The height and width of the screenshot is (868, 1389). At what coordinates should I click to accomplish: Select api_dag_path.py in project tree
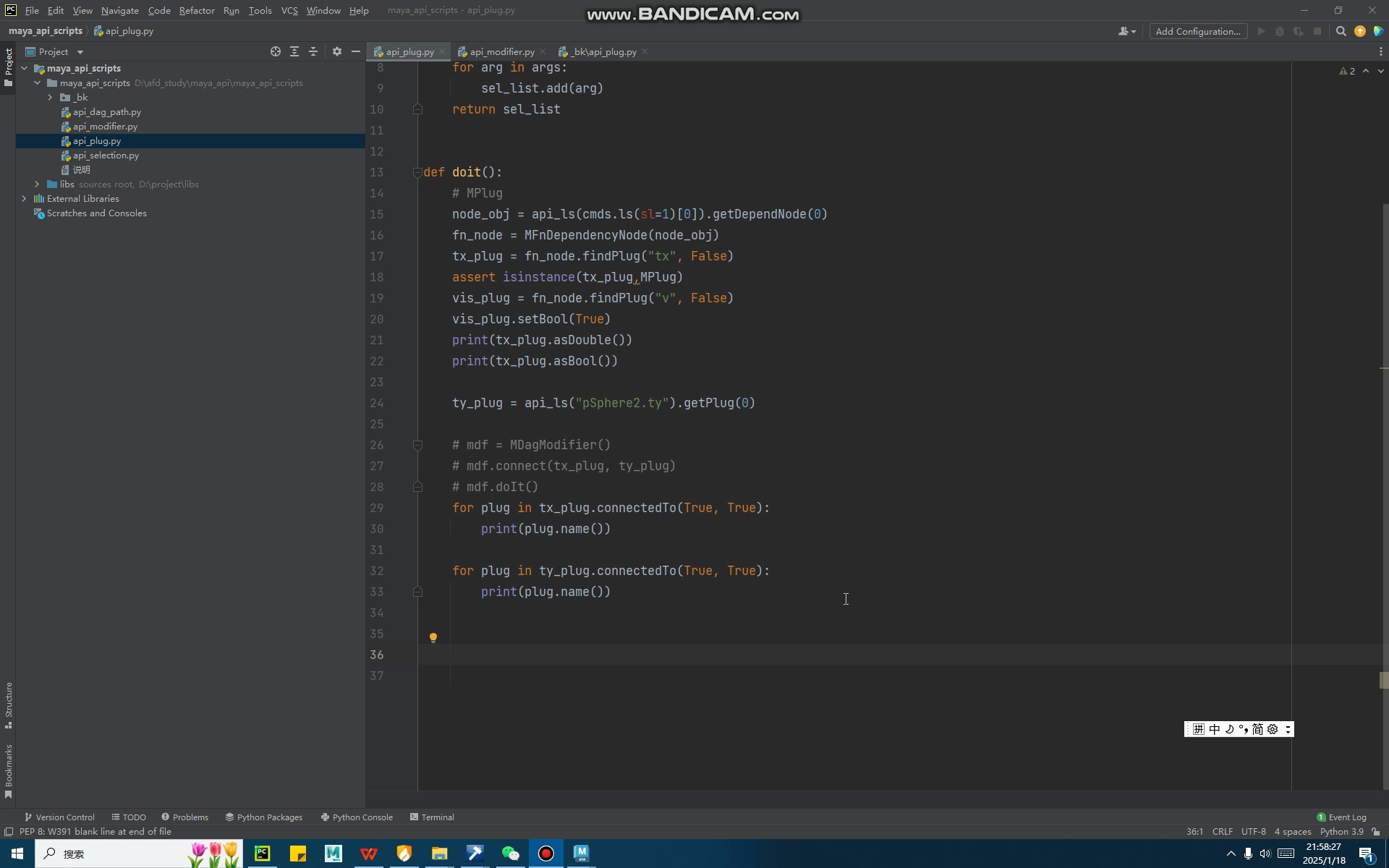pos(106,111)
